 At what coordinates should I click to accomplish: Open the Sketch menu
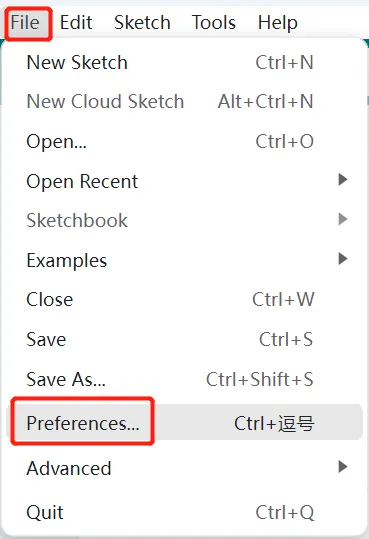[x=142, y=23]
